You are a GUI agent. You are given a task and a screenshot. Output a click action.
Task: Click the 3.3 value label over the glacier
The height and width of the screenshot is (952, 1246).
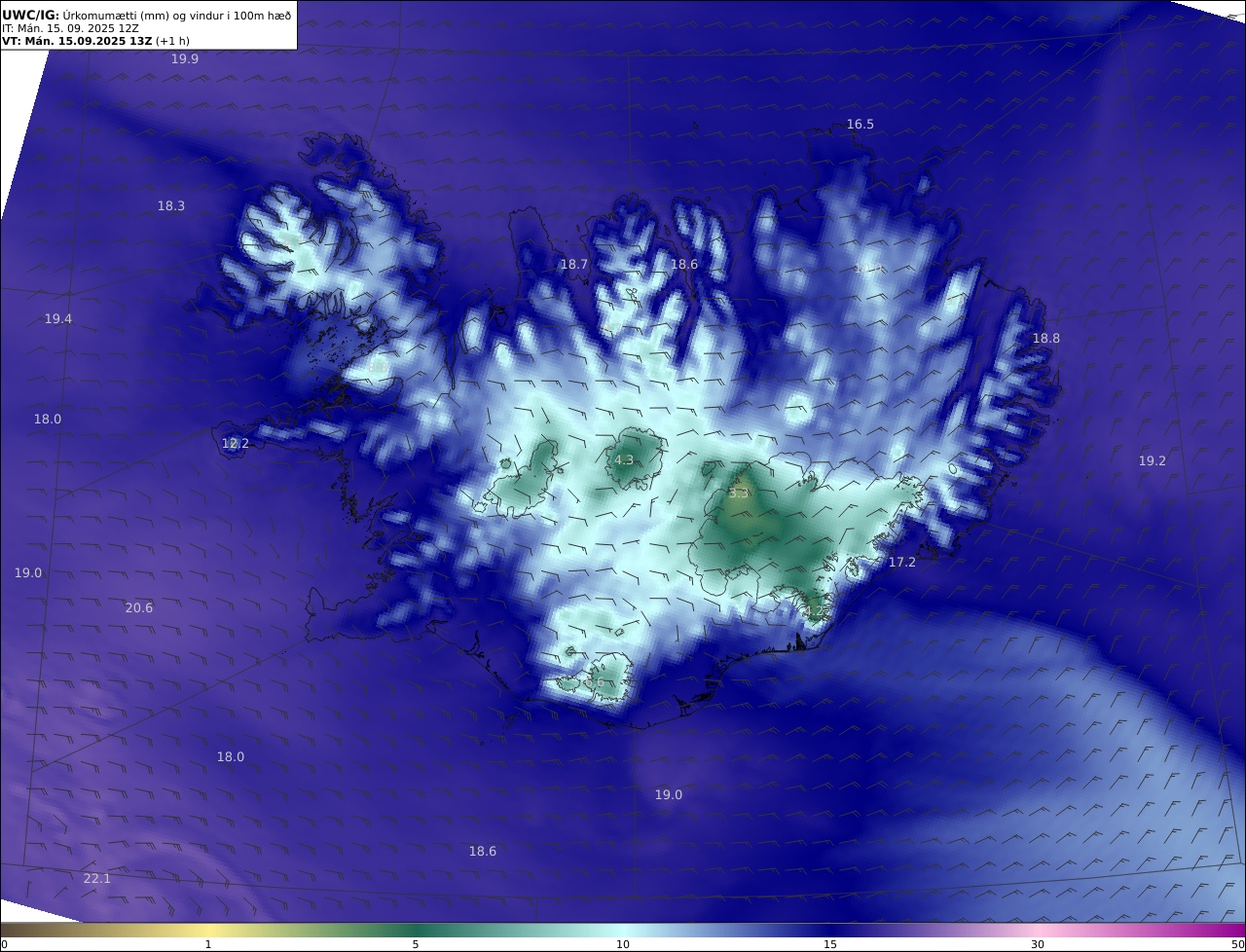tap(739, 494)
